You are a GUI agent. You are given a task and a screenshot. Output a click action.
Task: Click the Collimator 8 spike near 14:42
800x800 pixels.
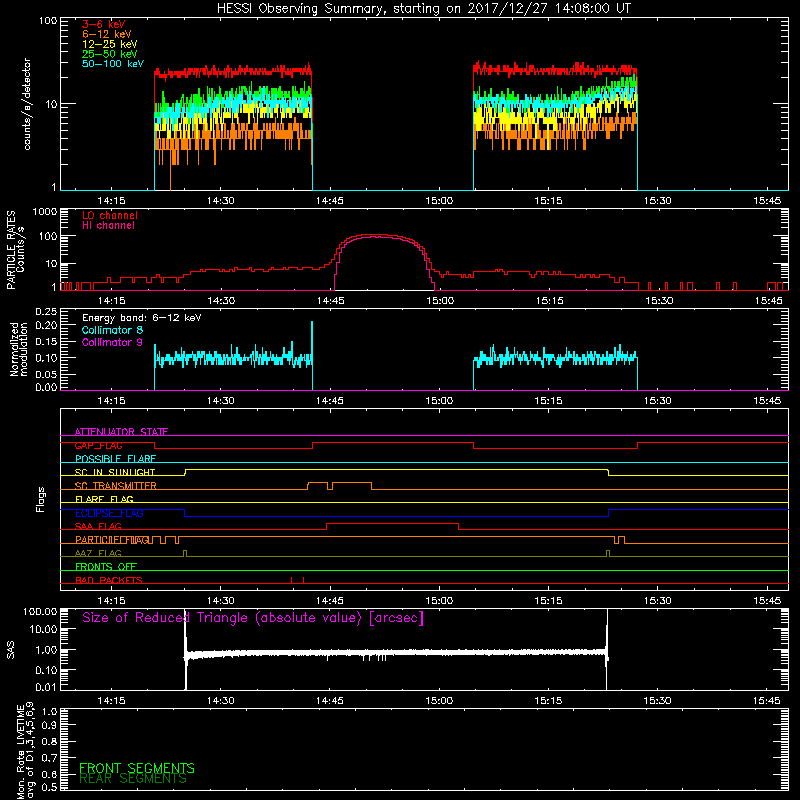pos(312,339)
